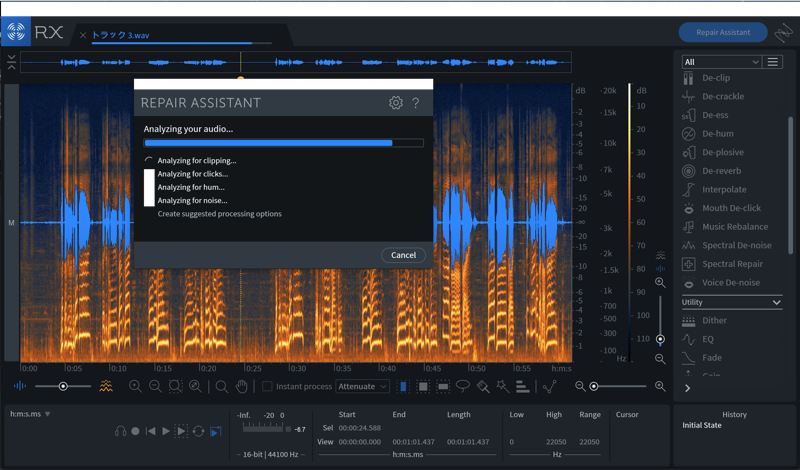Click the Repair Assistant button
This screenshot has width=800, height=470.
pyautogui.click(x=723, y=33)
